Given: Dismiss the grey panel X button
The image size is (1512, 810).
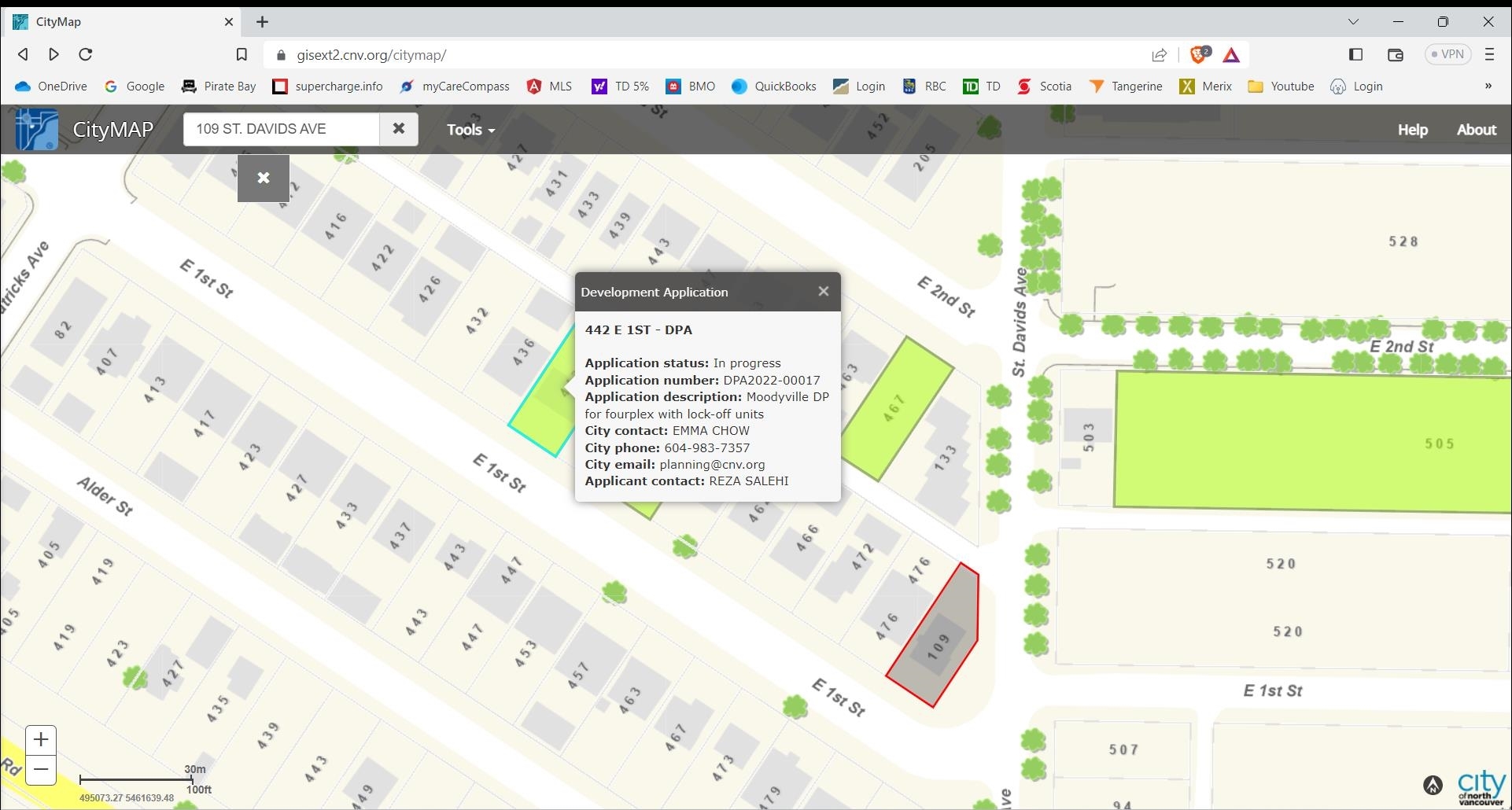Looking at the screenshot, I should click(x=264, y=179).
